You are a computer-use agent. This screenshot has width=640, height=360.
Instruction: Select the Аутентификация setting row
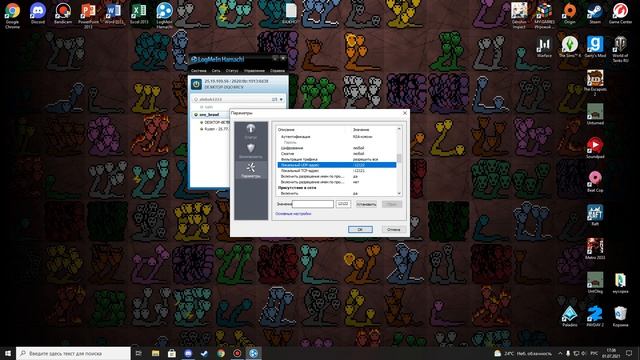tap(336, 137)
